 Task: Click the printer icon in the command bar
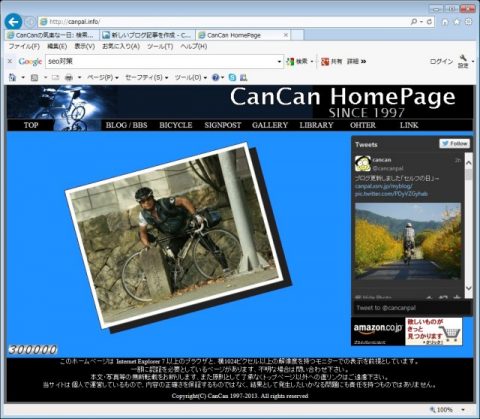pos(69,78)
